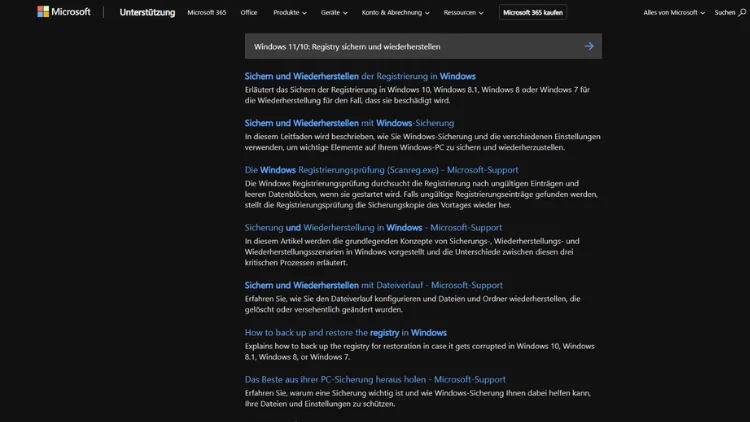Open Office menu item
This screenshot has height=422, width=750.
[x=249, y=12]
